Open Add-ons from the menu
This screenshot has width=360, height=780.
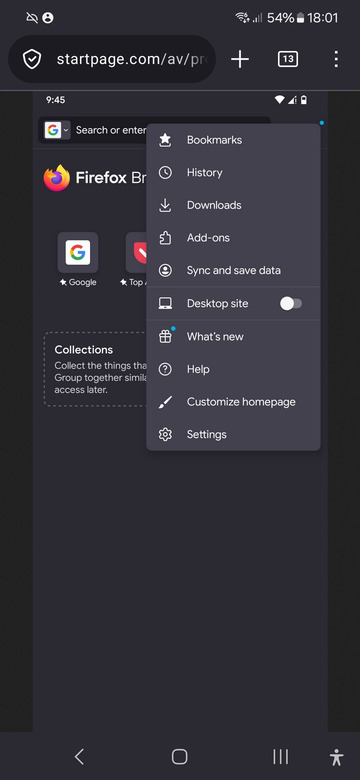pyautogui.click(x=233, y=238)
